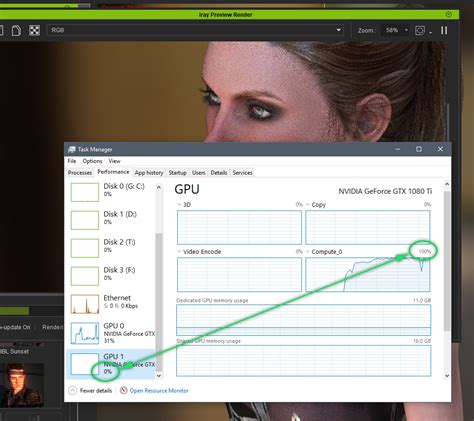Open the Users tab
This screenshot has width=474, height=421.
[198, 173]
